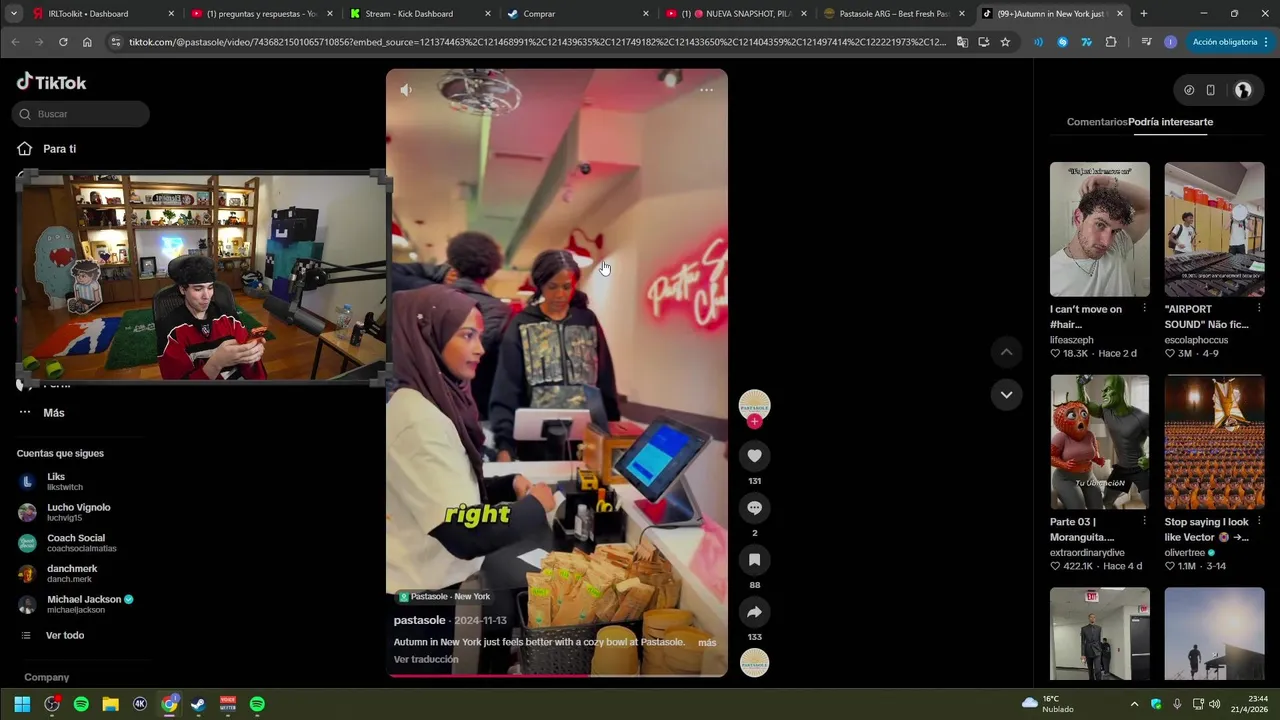Open the Extensions puzzle menu
The image size is (1280, 720).
pyautogui.click(x=1111, y=42)
